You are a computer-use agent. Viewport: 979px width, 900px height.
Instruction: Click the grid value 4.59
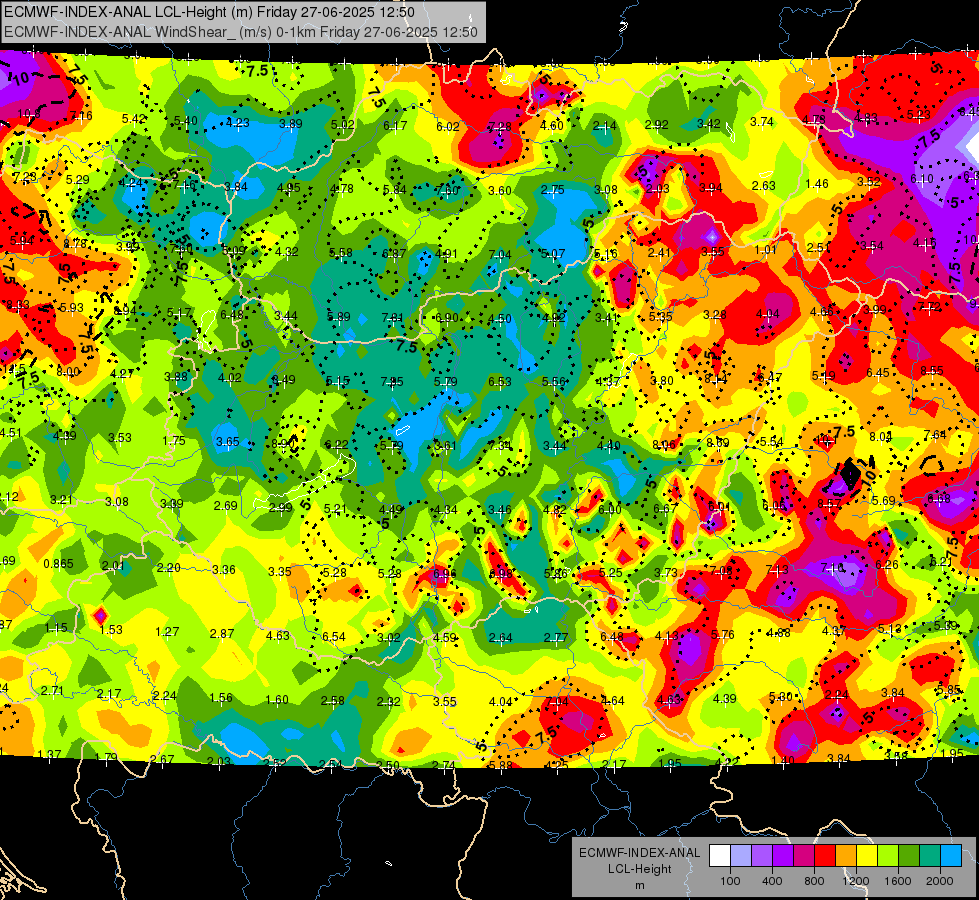(445, 638)
